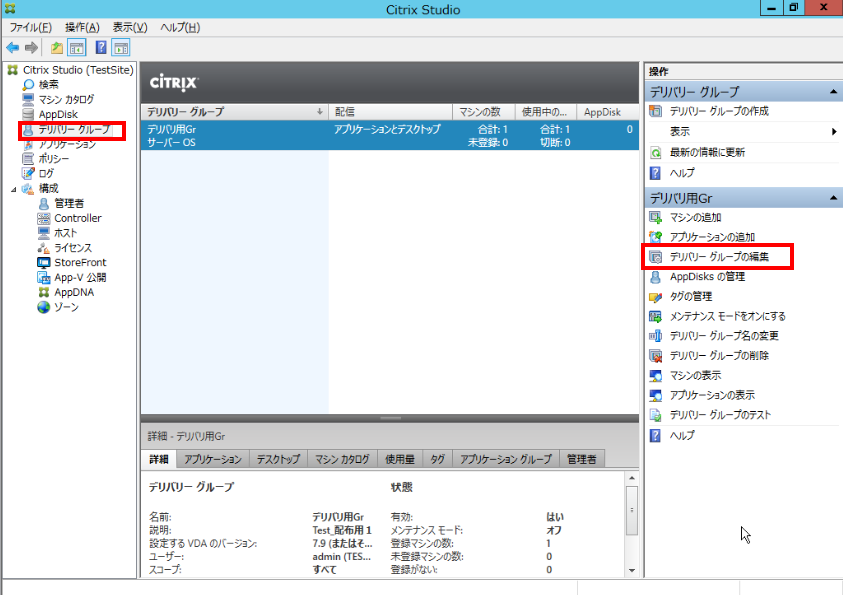Screen dimensions: 843x595
Task: Click マシンの表示 action
Action: point(695,376)
